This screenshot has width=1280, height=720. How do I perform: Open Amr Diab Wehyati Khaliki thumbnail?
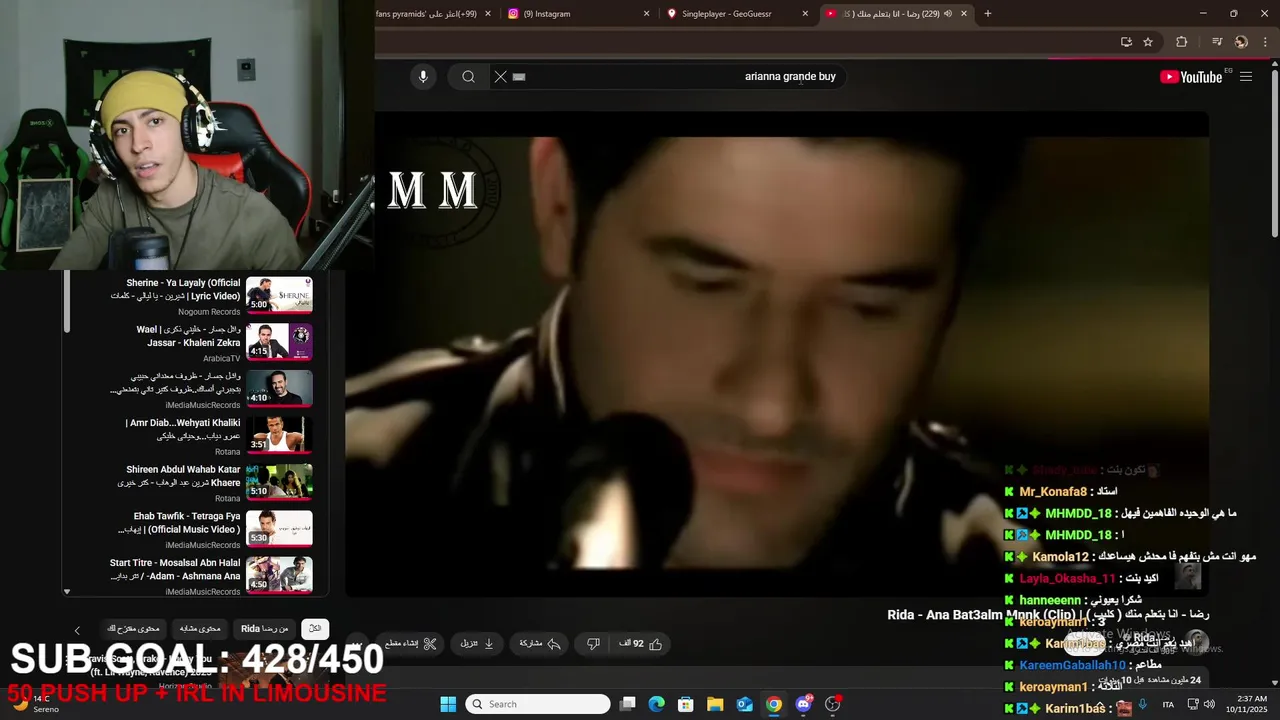point(279,435)
